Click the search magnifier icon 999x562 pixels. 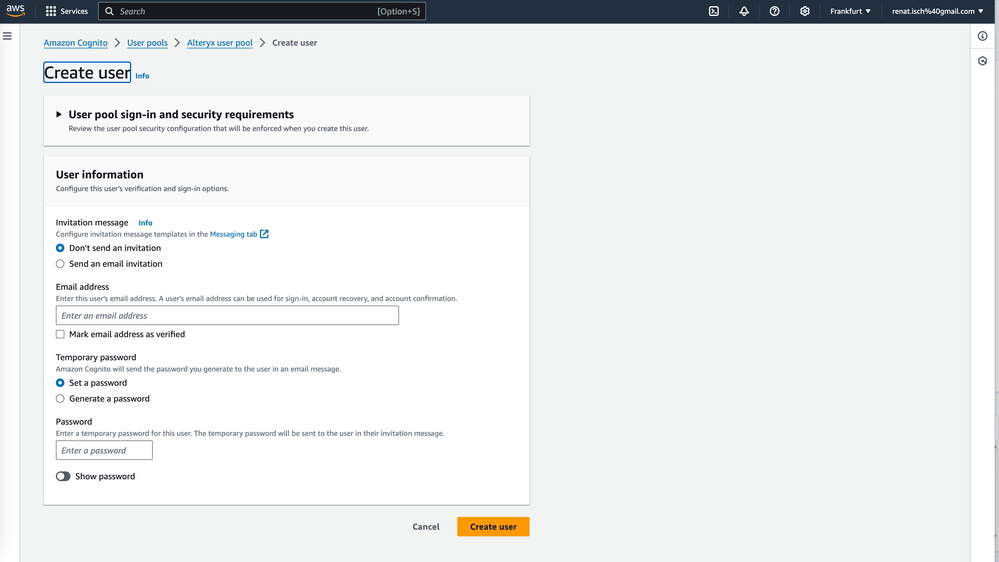point(110,11)
